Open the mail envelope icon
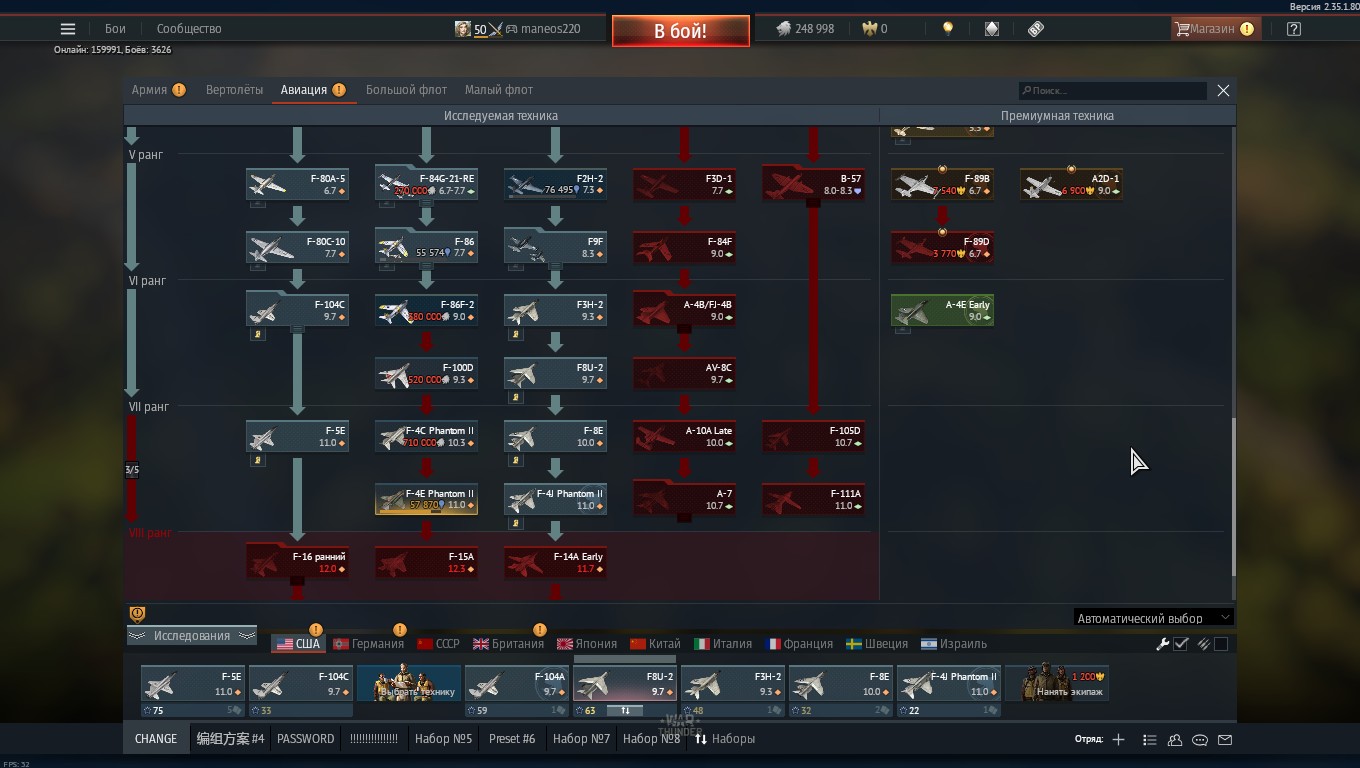 (1225, 740)
